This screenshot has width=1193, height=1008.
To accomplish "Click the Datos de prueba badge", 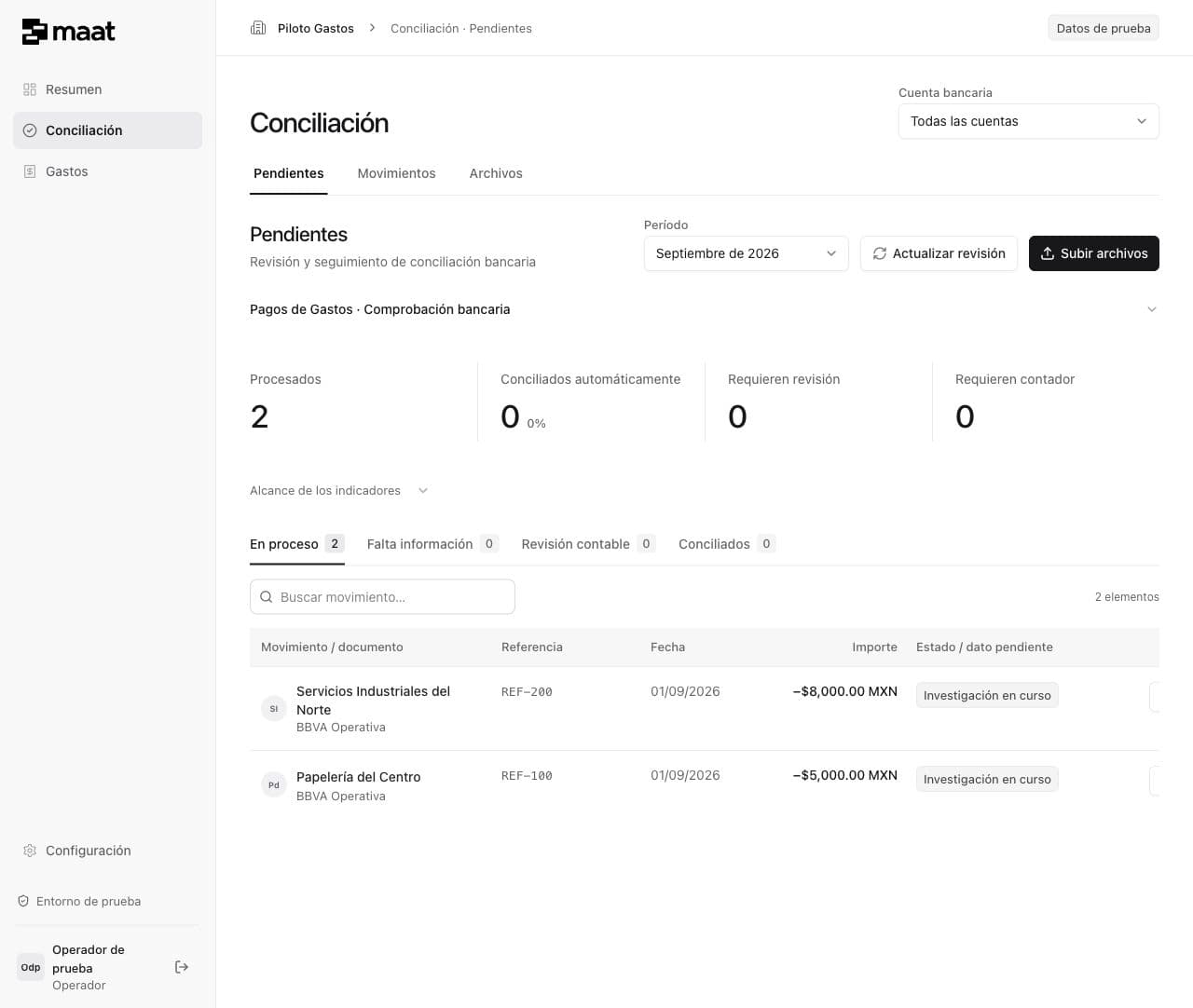I will 1104,28.
